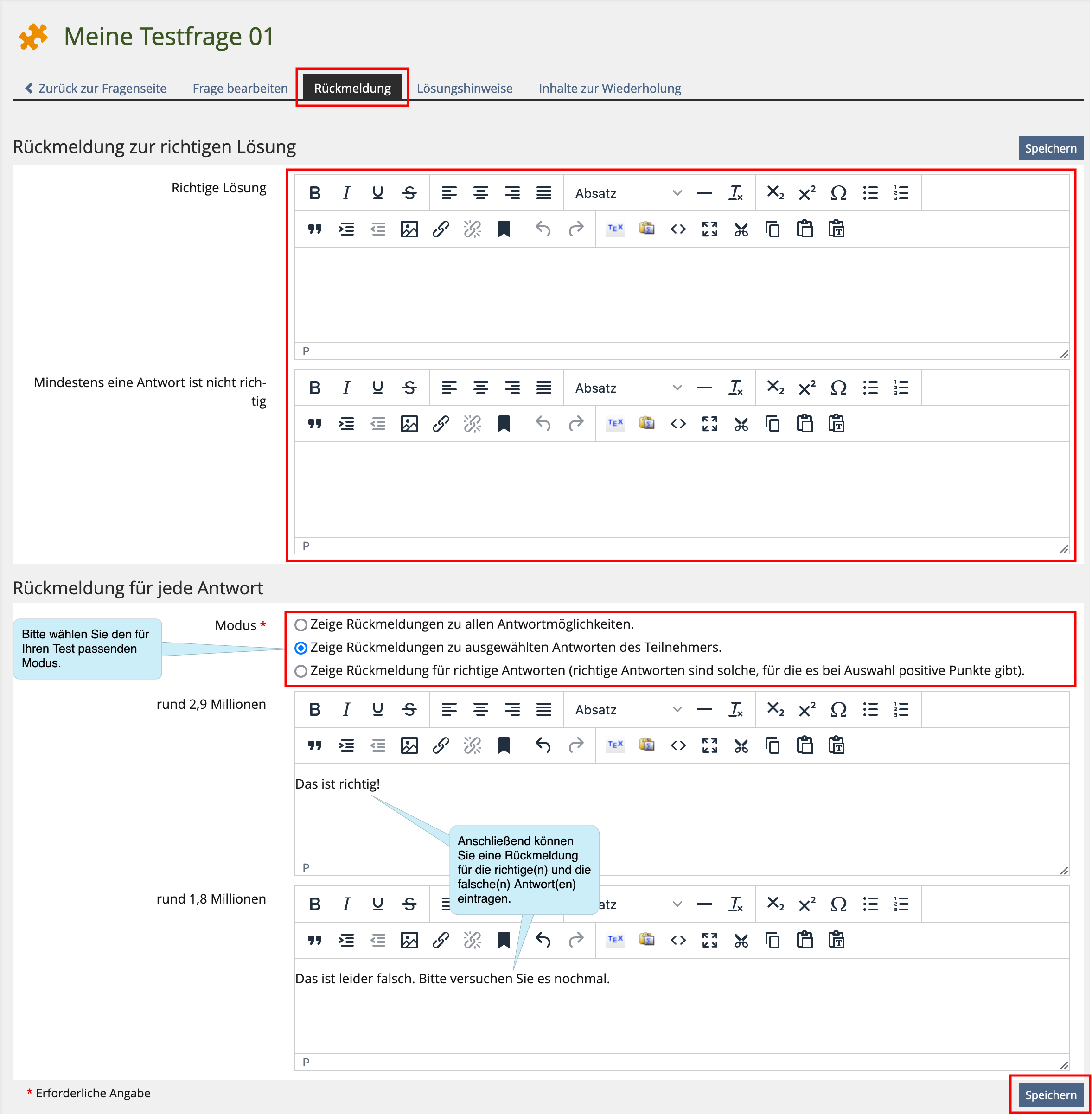
Task: Cut selection in 'Mindestens eine Antwort' editor
Action: coord(741,424)
